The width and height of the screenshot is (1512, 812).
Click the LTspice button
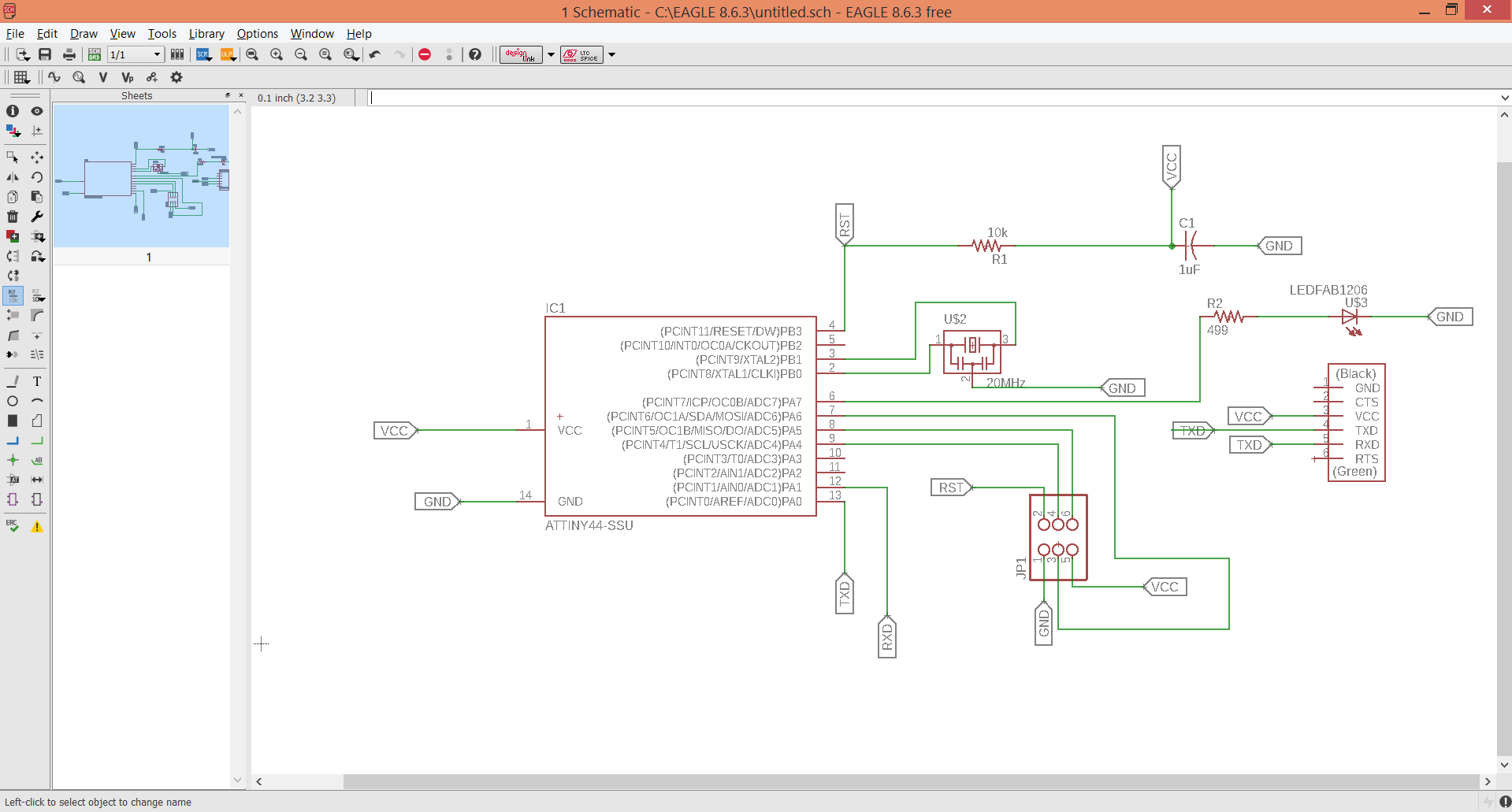[581, 54]
